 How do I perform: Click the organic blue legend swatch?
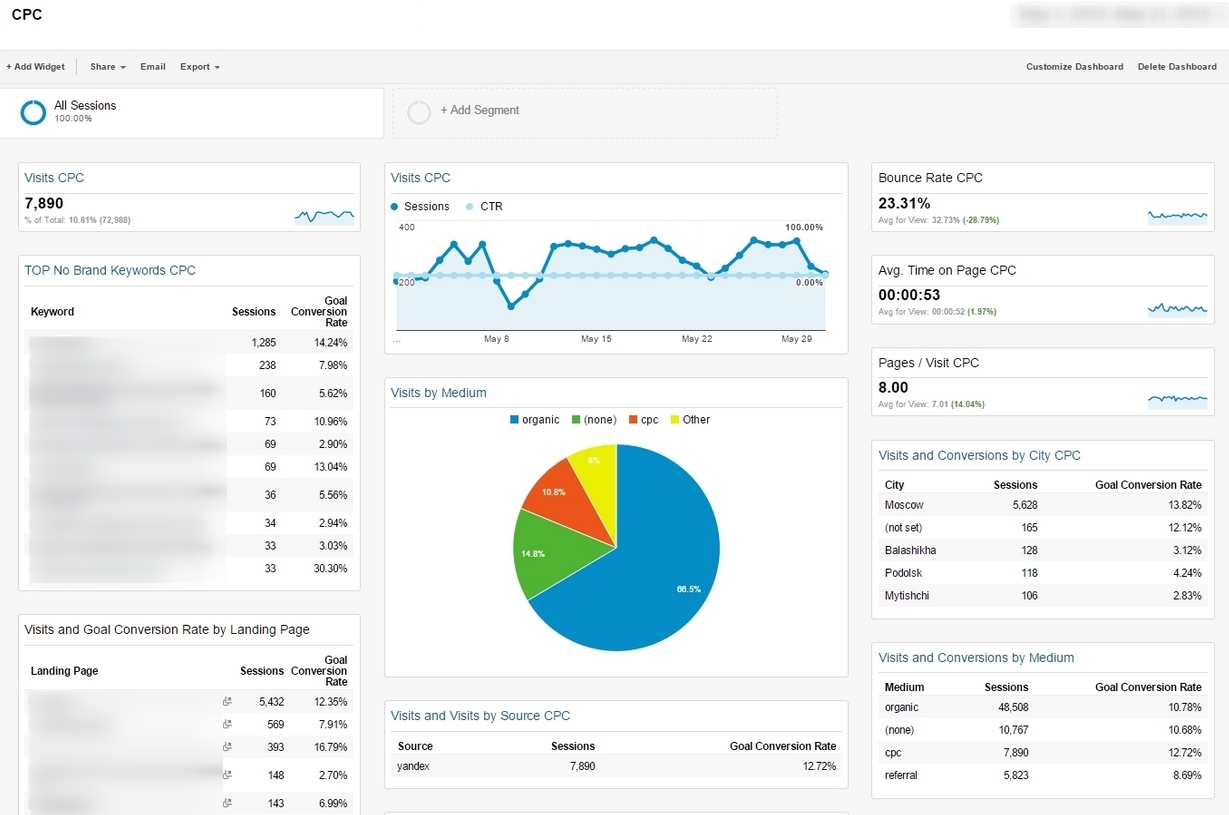[514, 420]
